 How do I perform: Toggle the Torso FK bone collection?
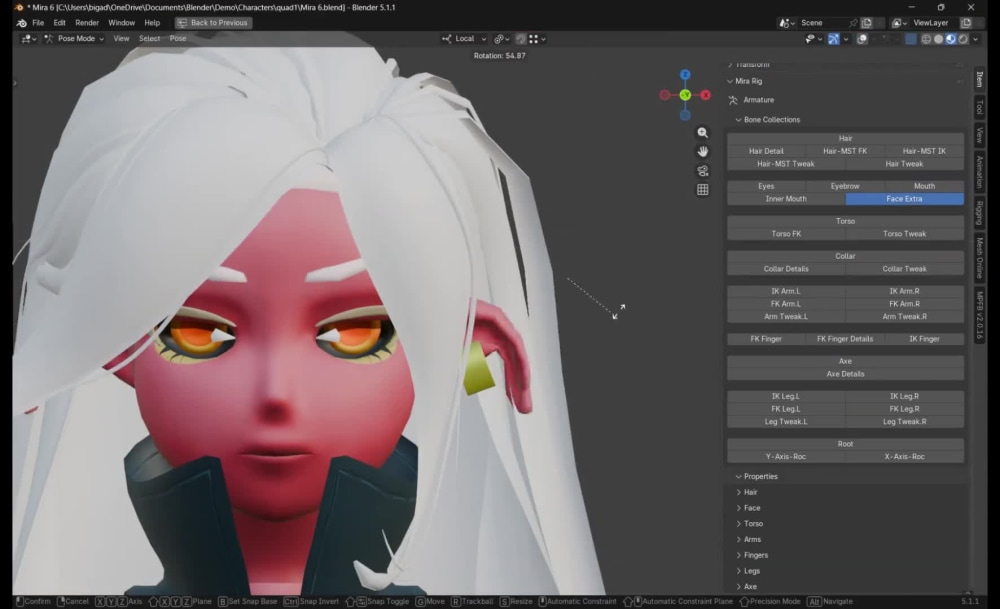786,234
